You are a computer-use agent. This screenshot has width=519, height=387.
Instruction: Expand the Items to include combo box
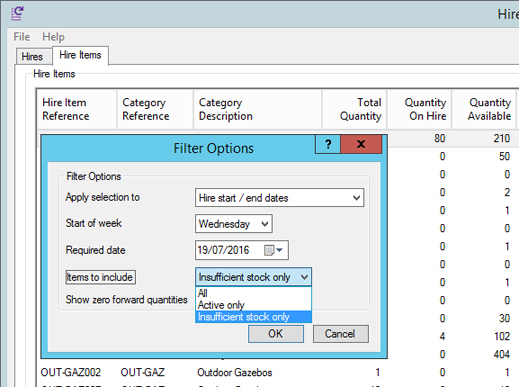click(253, 277)
